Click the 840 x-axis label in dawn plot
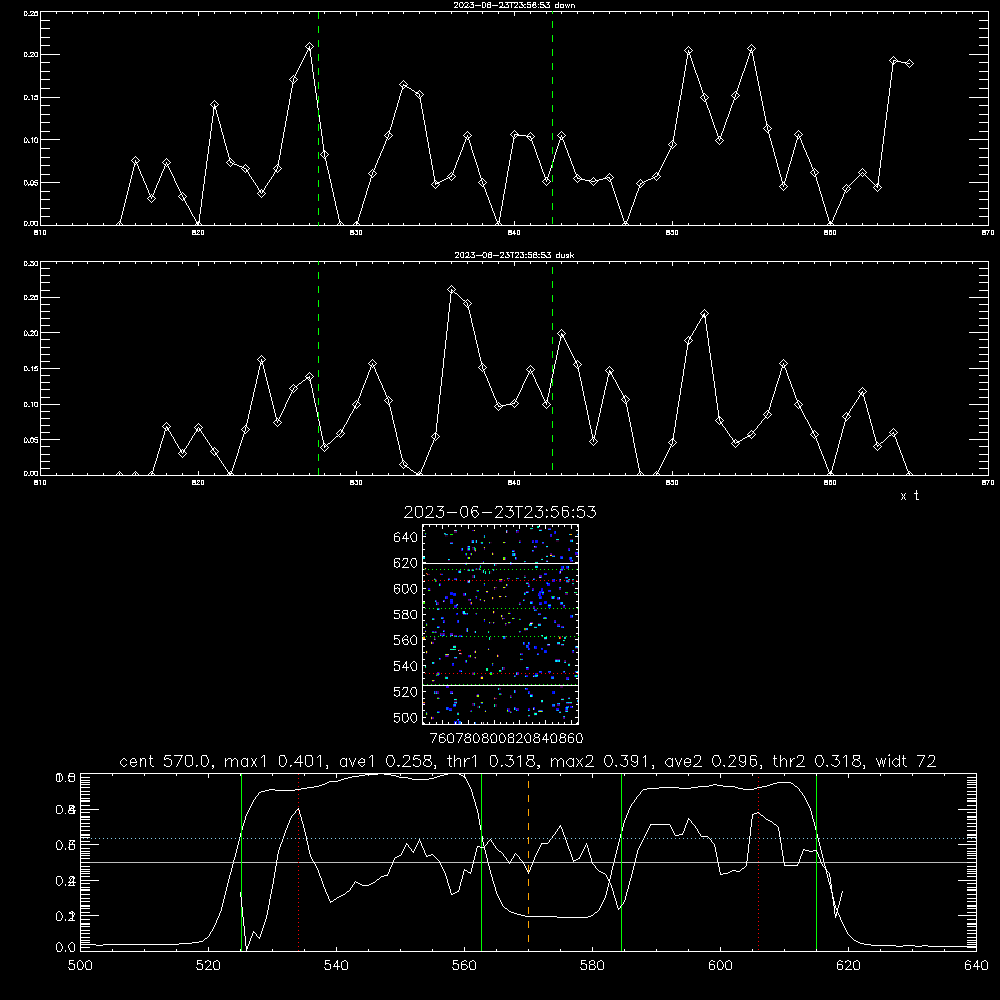Screen dimensions: 1000x1000 [514, 233]
